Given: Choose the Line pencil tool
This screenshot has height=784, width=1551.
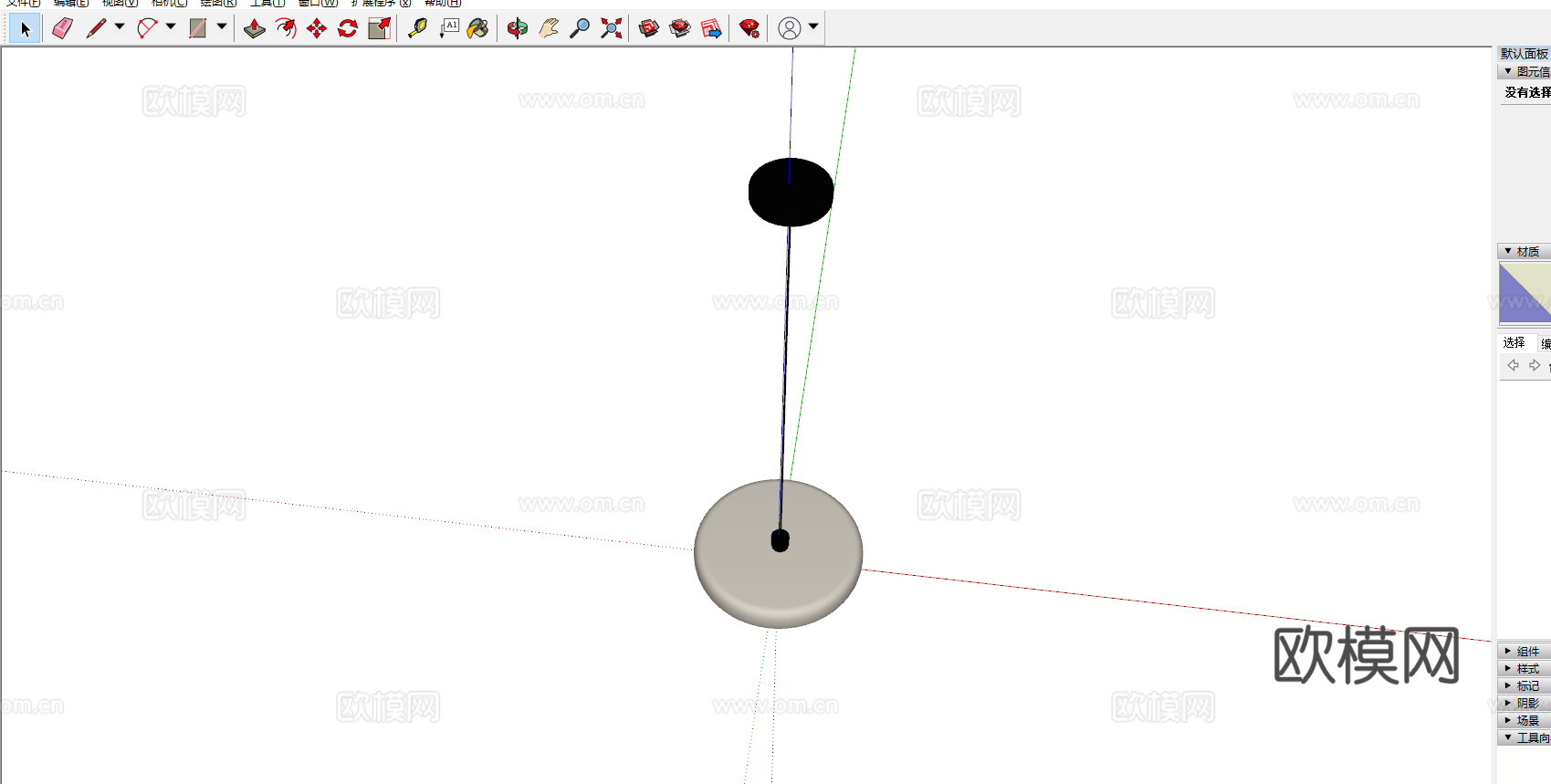Looking at the screenshot, I should (96, 29).
